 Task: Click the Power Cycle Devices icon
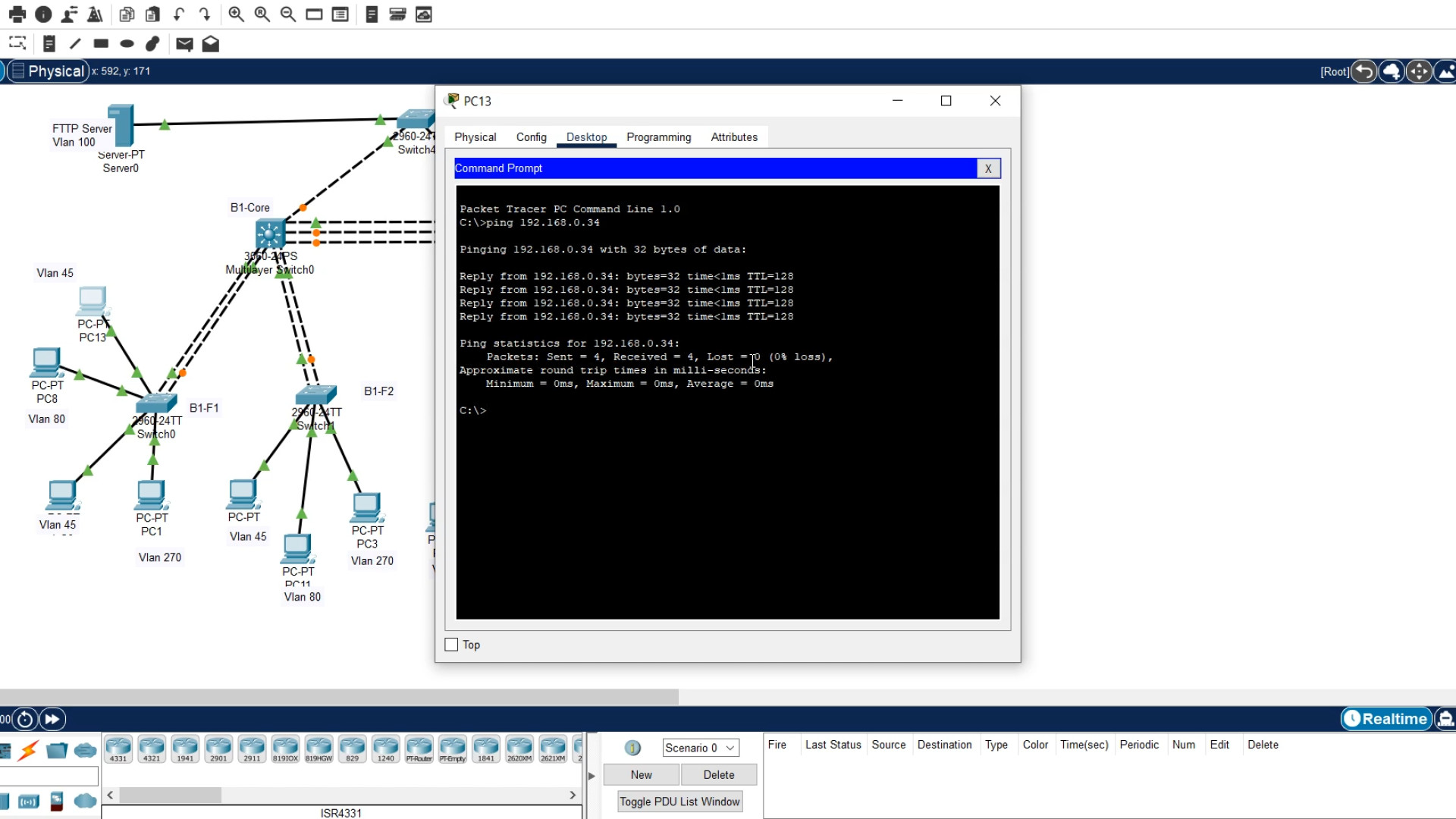(25, 719)
